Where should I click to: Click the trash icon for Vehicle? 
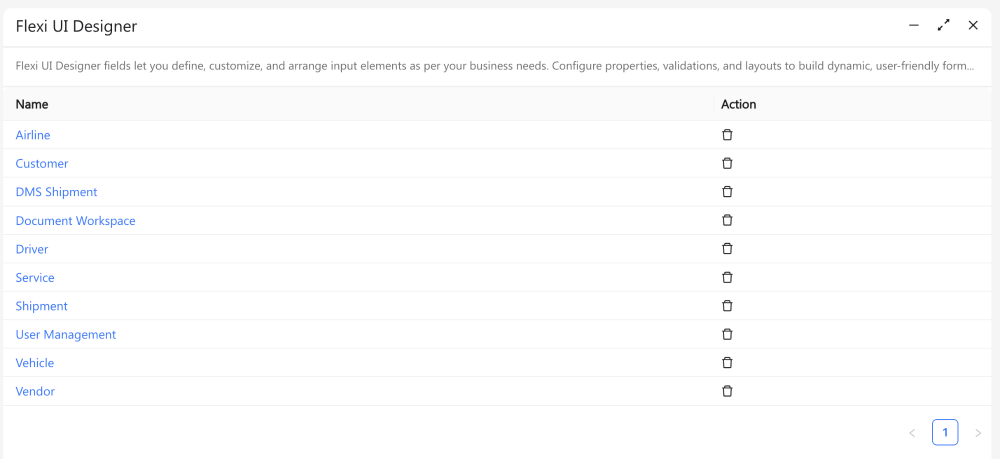pyautogui.click(x=727, y=363)
